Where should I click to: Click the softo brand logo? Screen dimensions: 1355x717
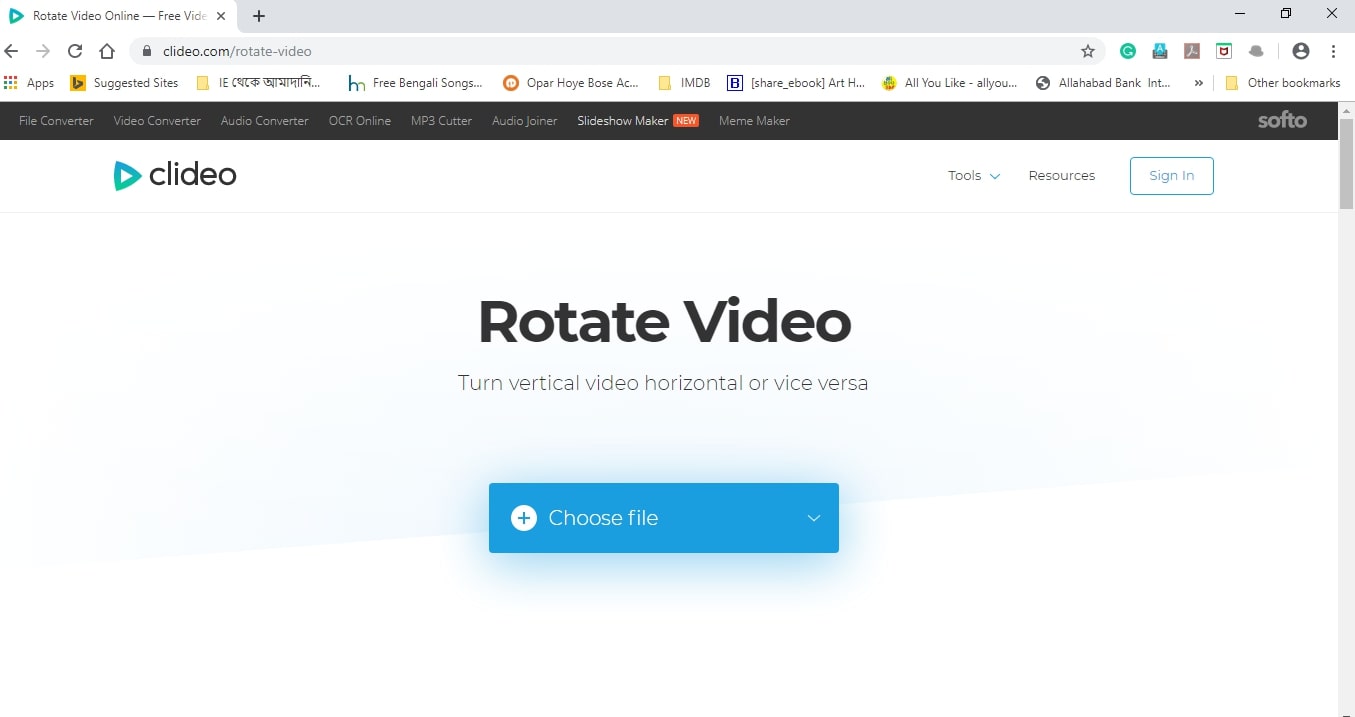[1282, 120]
